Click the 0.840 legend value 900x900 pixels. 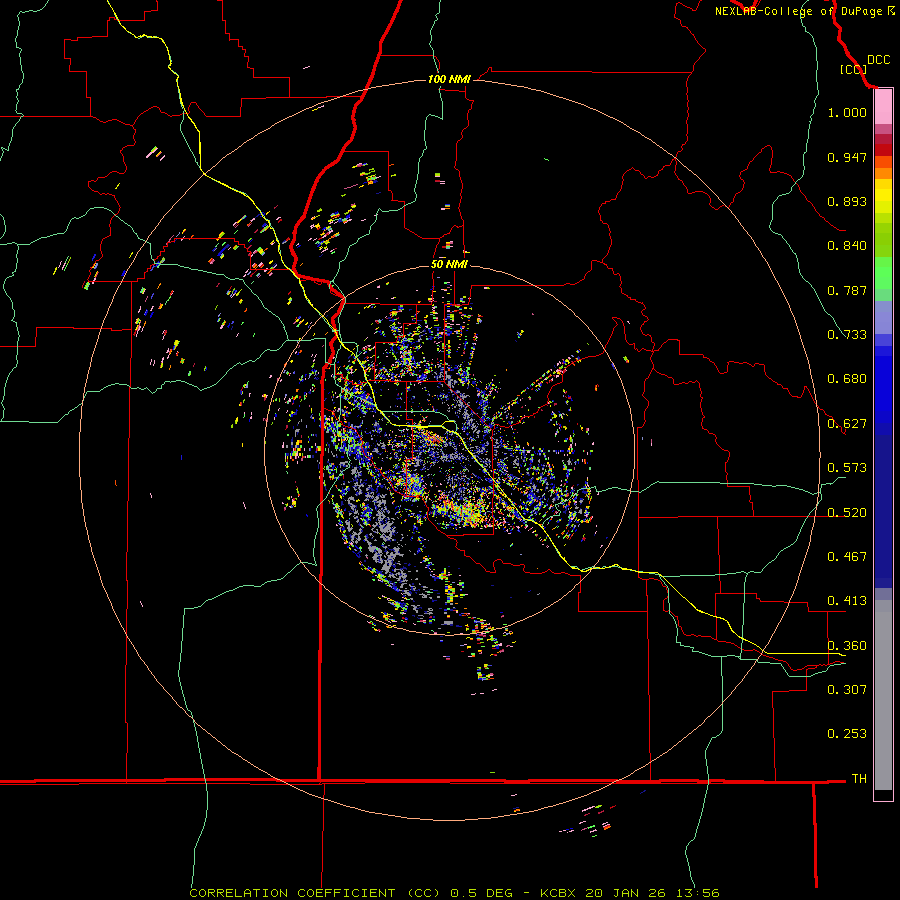[847, 246]
